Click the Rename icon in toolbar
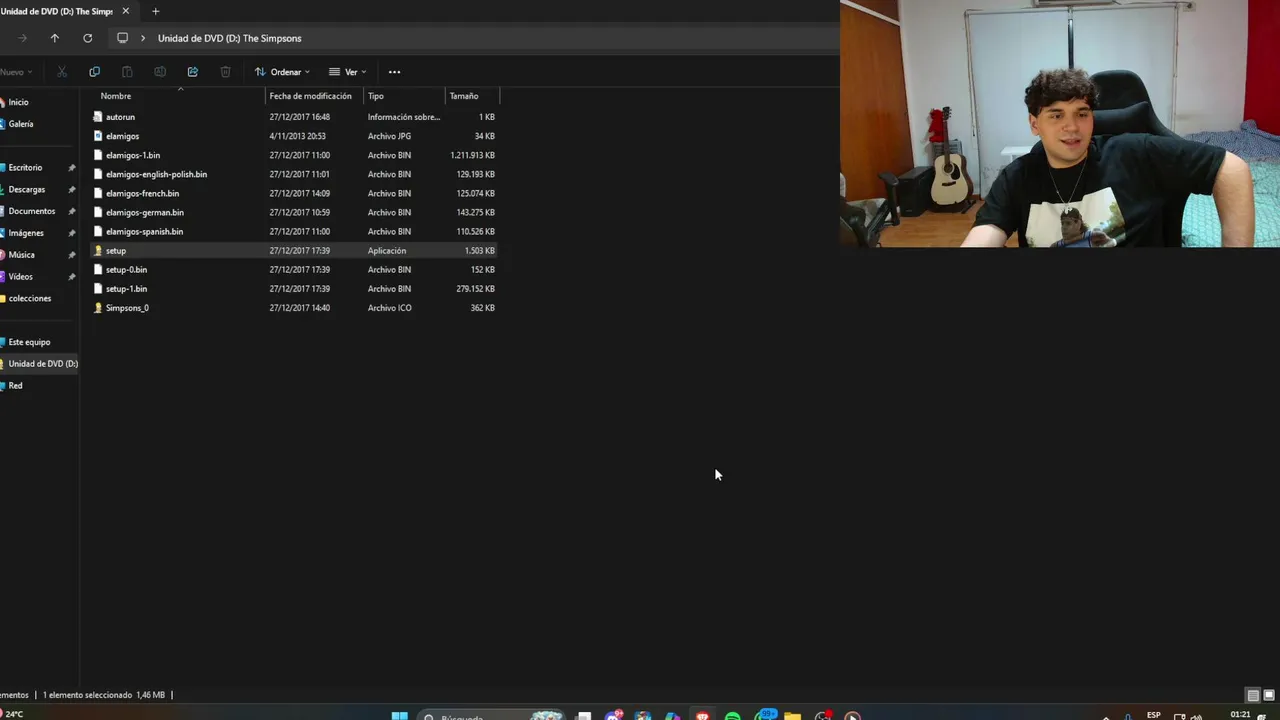 pos(160,72)
